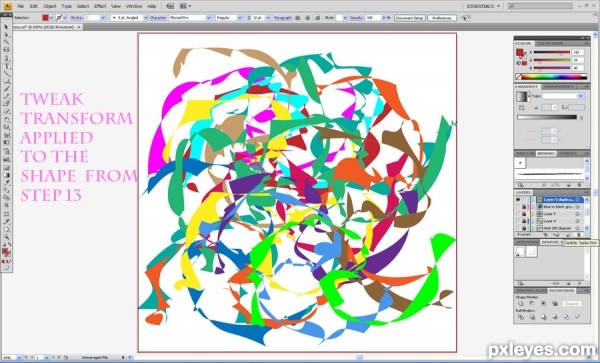Click the Delete Selection trash icon in Layers
Screen dimensions: 600x363
tap(578, 234)
